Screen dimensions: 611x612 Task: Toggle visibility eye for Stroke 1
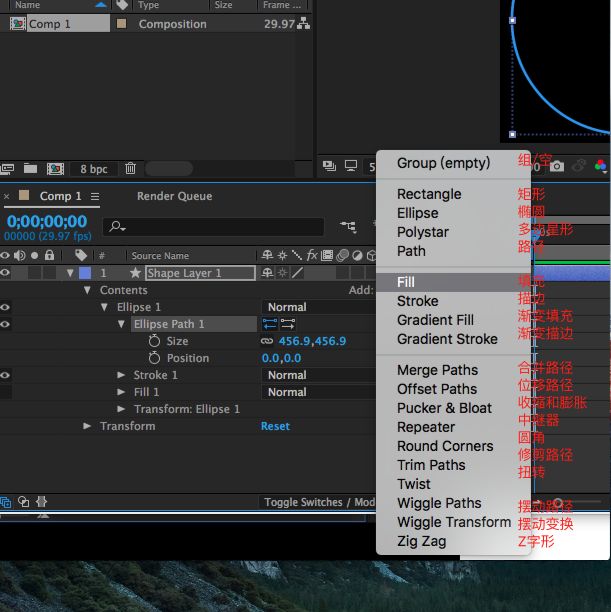(5, 375)
